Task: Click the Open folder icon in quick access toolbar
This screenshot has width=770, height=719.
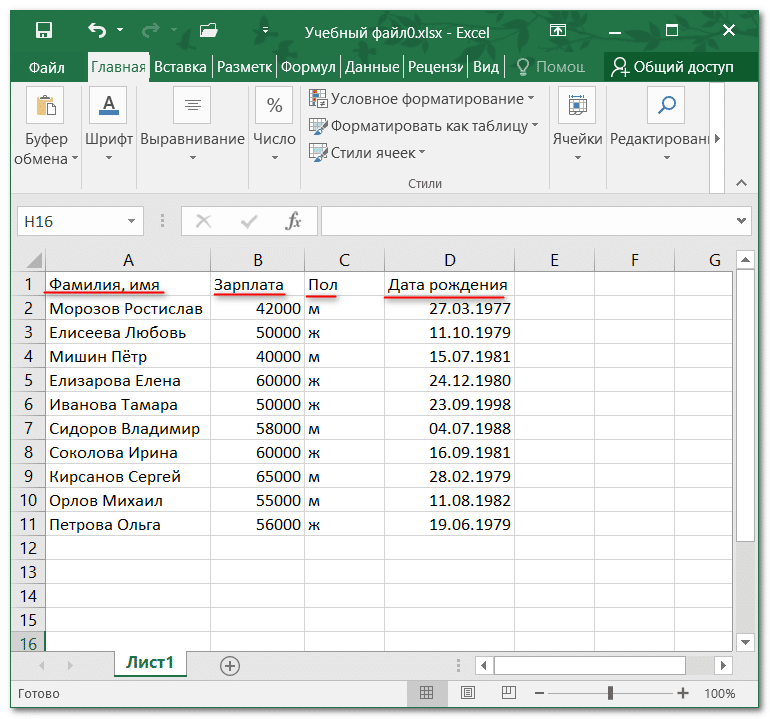Action: pos(208,30)
